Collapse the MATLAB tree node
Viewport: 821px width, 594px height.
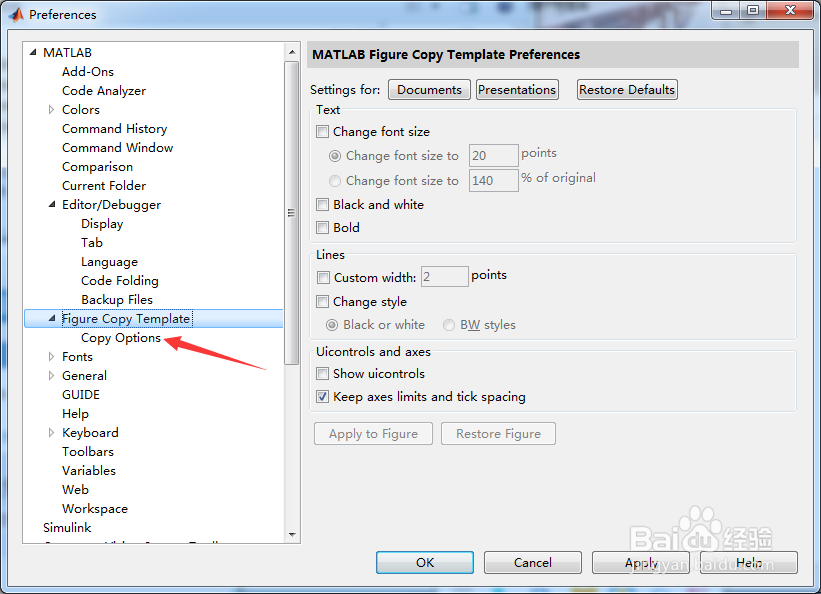33,52
